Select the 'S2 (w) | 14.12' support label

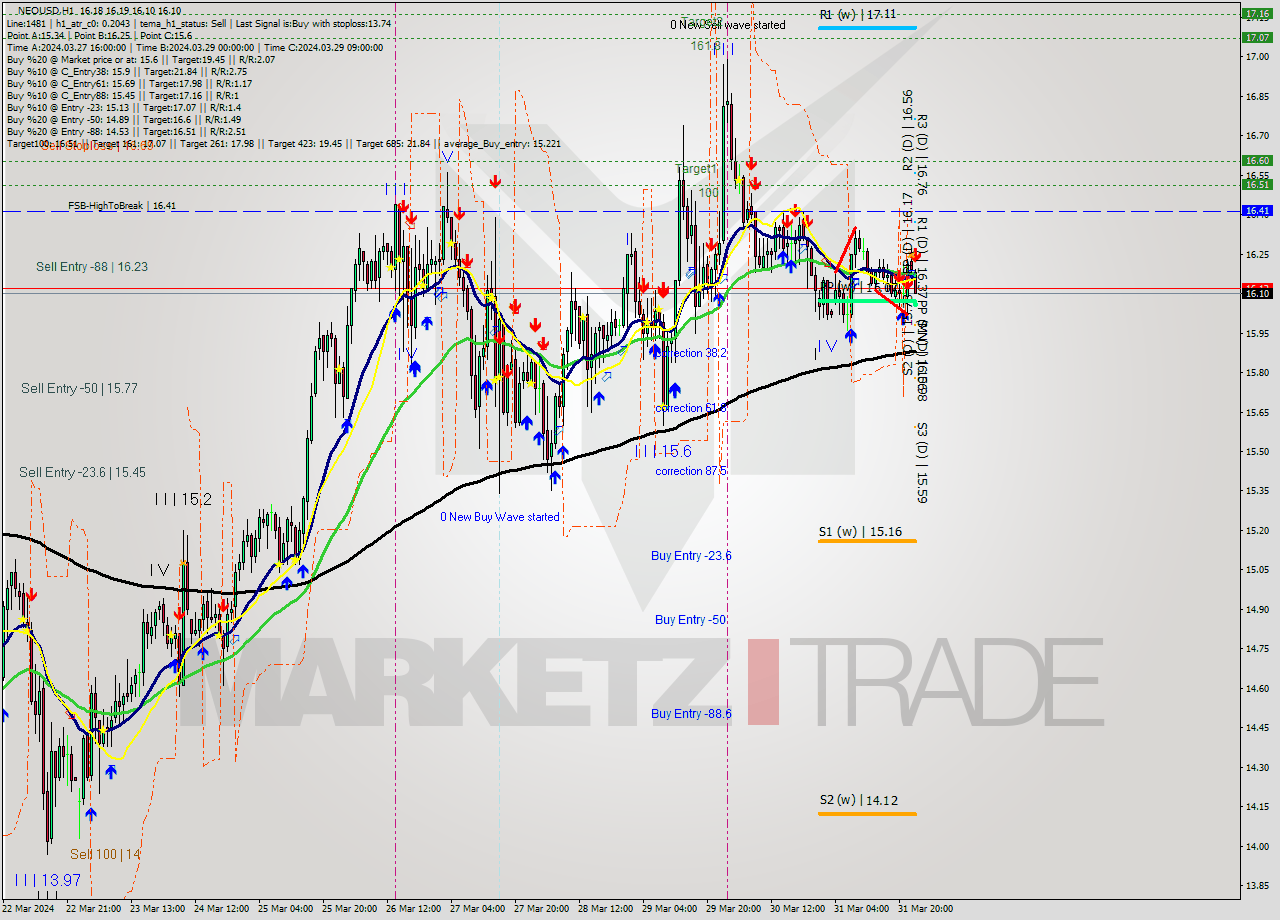(x=858, y=800)
